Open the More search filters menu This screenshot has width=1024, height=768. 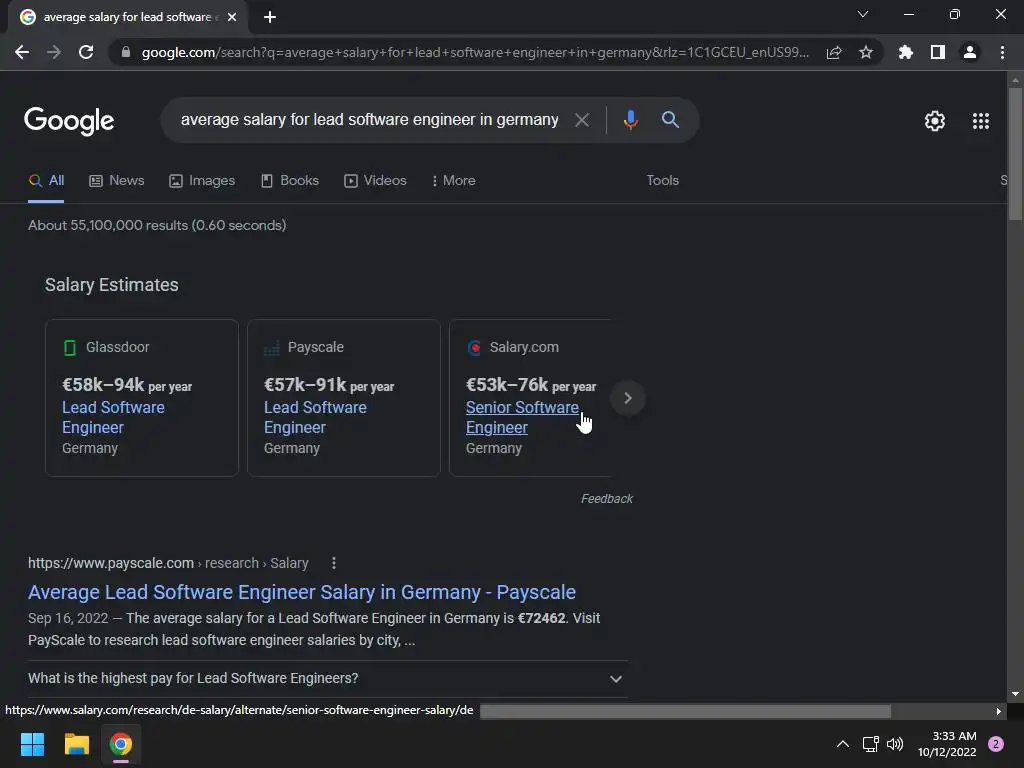pyautogui.click(x=453, y=181)
